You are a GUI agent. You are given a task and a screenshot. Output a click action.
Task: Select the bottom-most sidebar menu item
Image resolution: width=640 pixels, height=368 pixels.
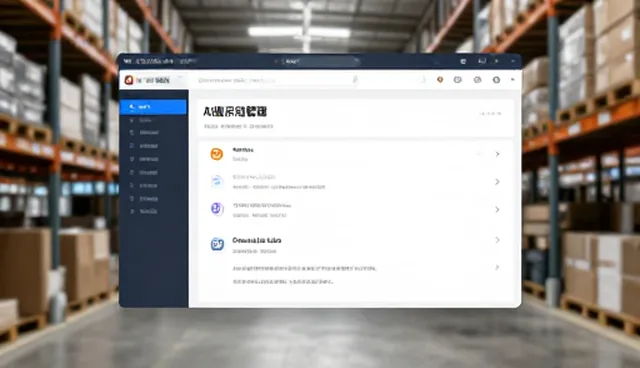pos(153,211)
